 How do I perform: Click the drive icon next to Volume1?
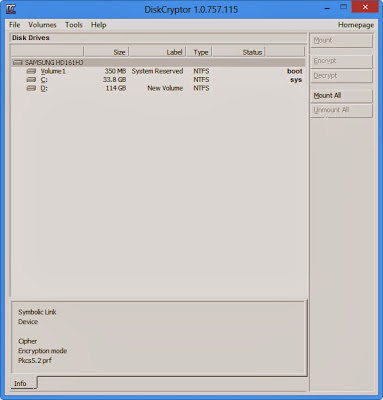(x=31, y=71)
